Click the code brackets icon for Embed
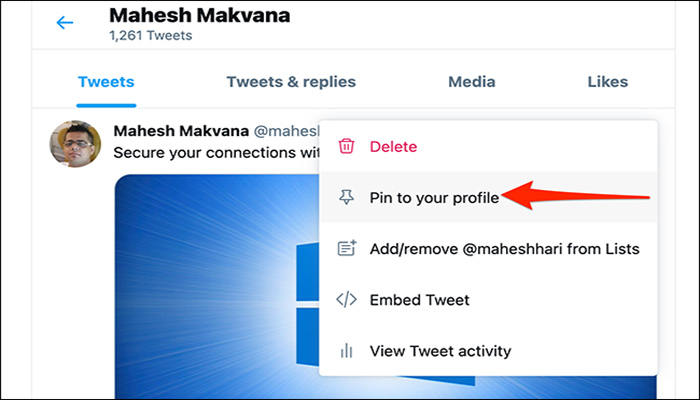The image size is (700, 400). (346, 300)
